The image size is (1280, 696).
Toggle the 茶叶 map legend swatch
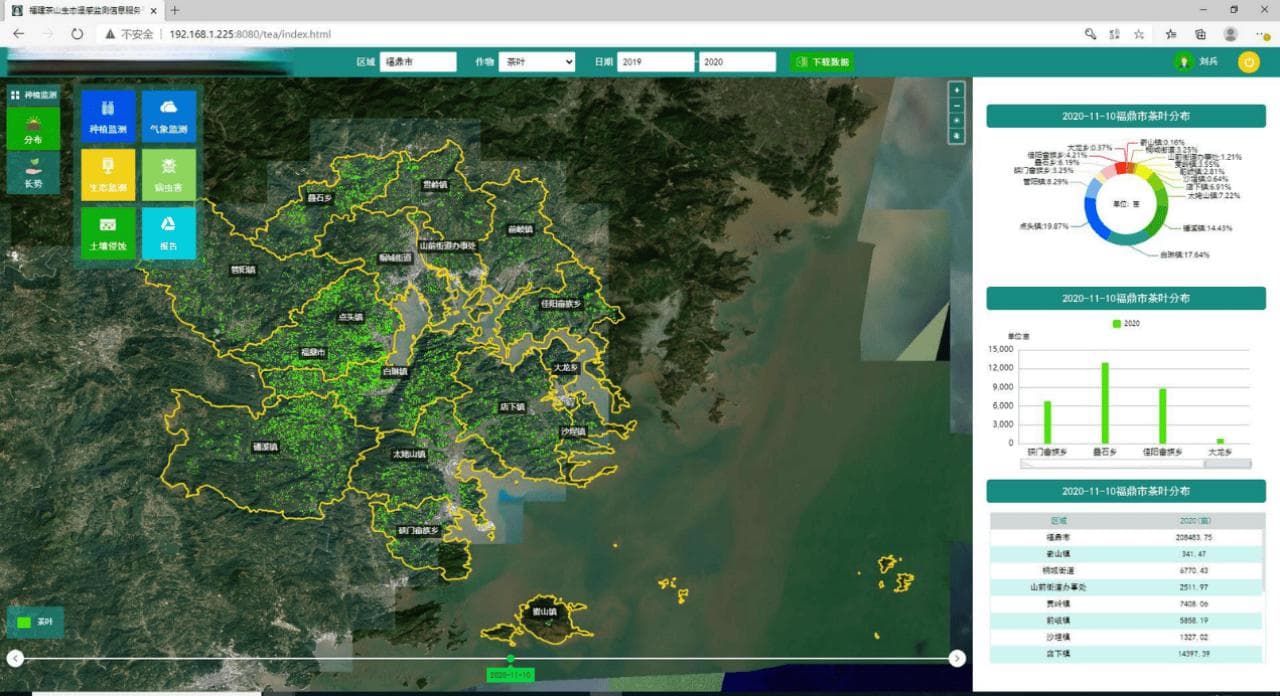click(23, 622)
